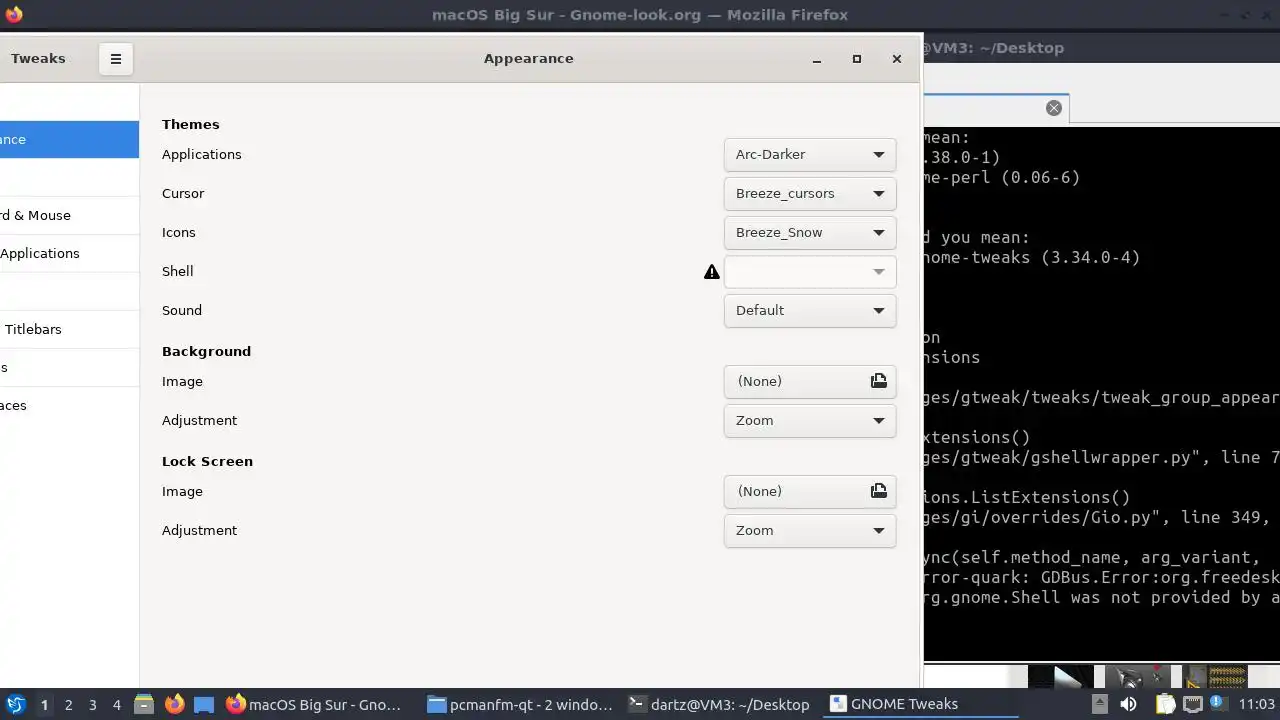
Task: Close the Tweaks window
Action: pyautogui.click(x=897, y=59)
